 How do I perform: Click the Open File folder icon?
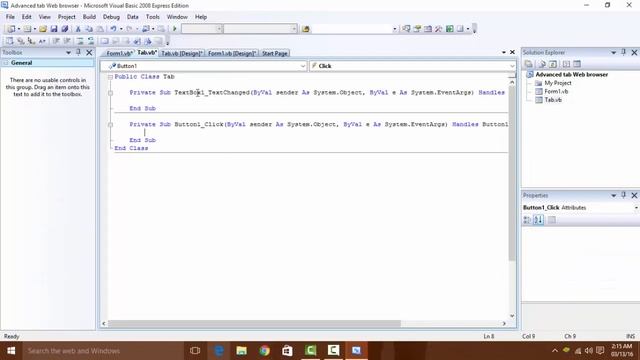(x=43, y=29)
